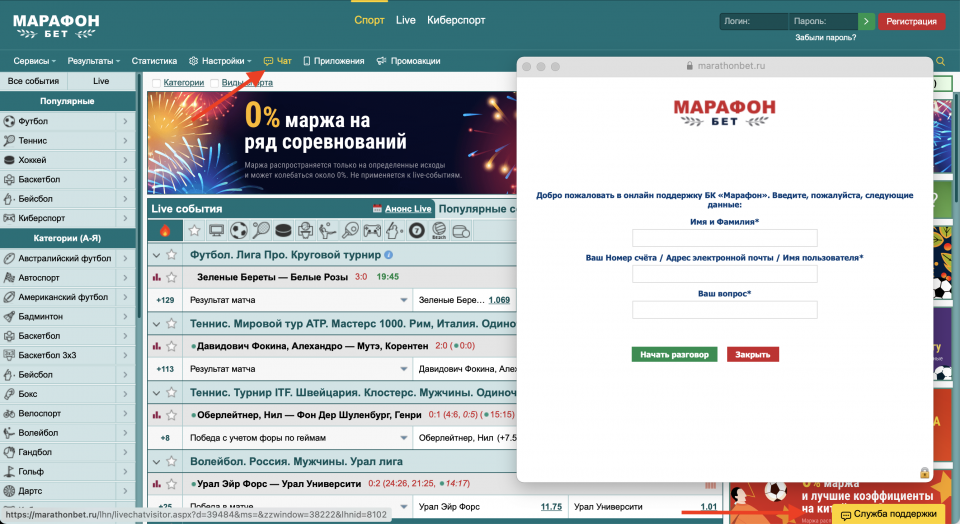
Task: Open favorites star filter in sports icon bar
Action: coord(194,231)
